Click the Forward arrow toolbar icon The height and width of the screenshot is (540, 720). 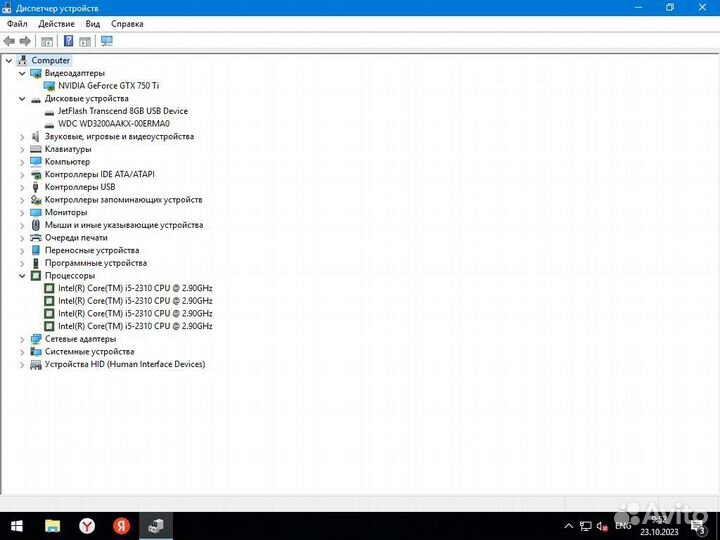25,41
